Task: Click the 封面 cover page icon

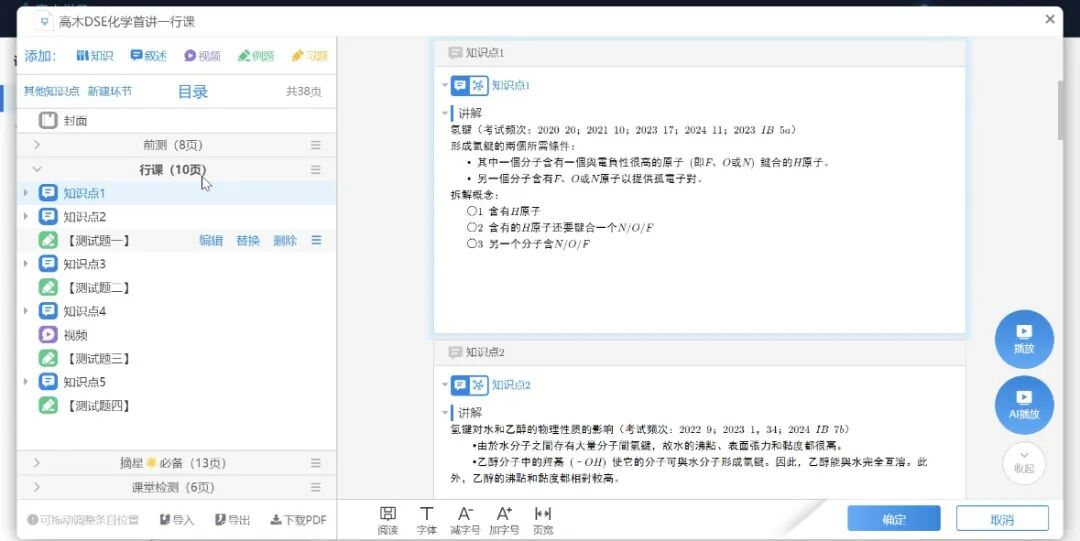Action: (x=48, y=121)
